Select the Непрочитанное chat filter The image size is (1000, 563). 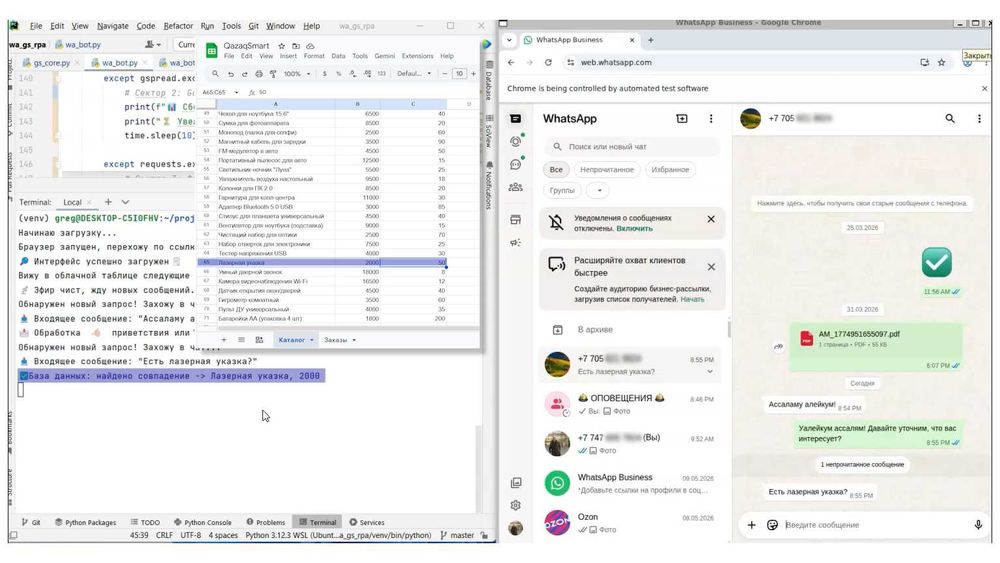(x=607, y=170)
